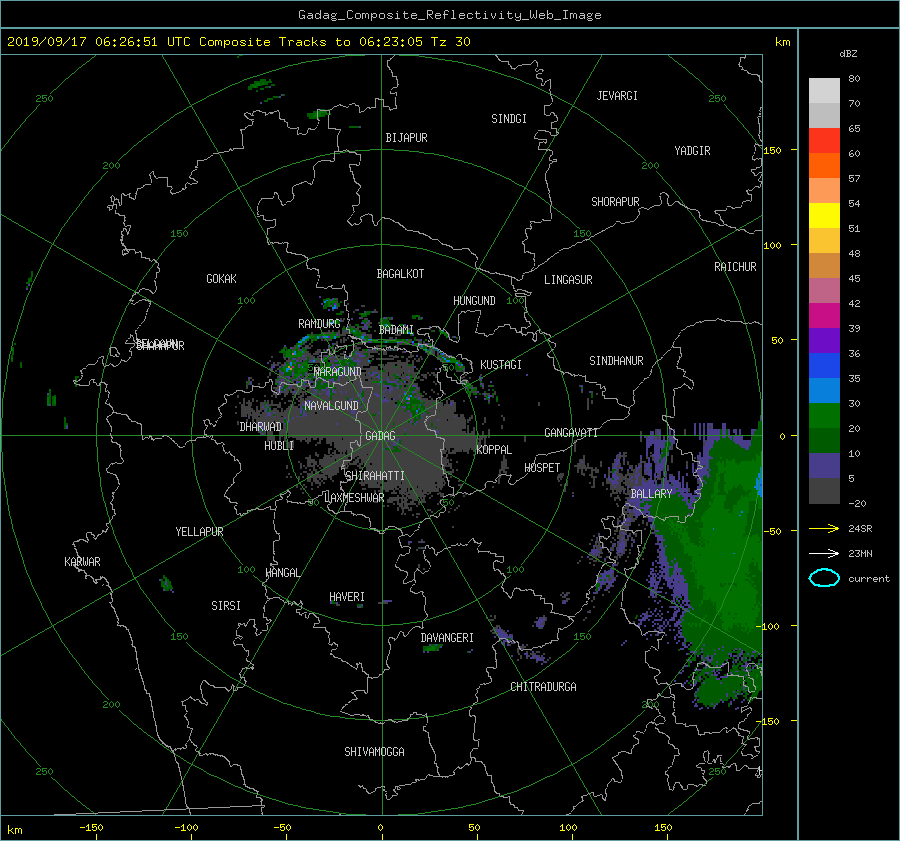Click the SHIRAHATTI city label

click(x=375, y=476)
